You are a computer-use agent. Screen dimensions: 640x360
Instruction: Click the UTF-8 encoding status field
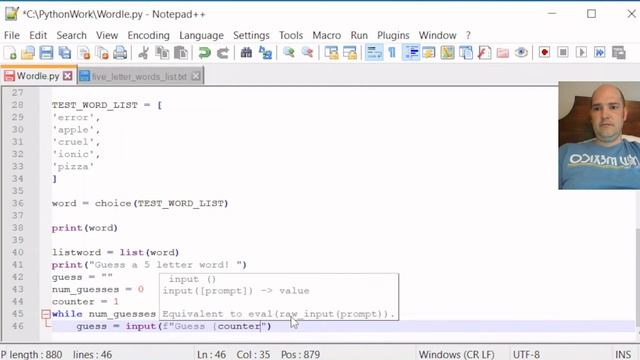pyautogui.click(x=526, y=354)
